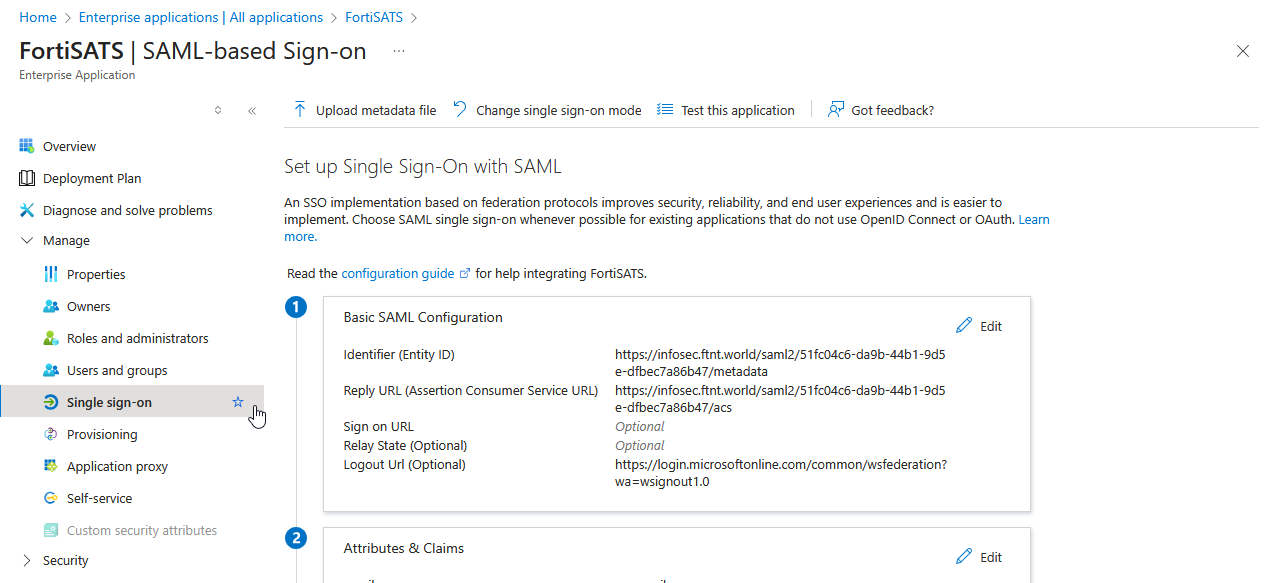This screenshot has width=1278, height=583.
Task: Select Overview text in the sidebar
Action: tap(69, 147)
